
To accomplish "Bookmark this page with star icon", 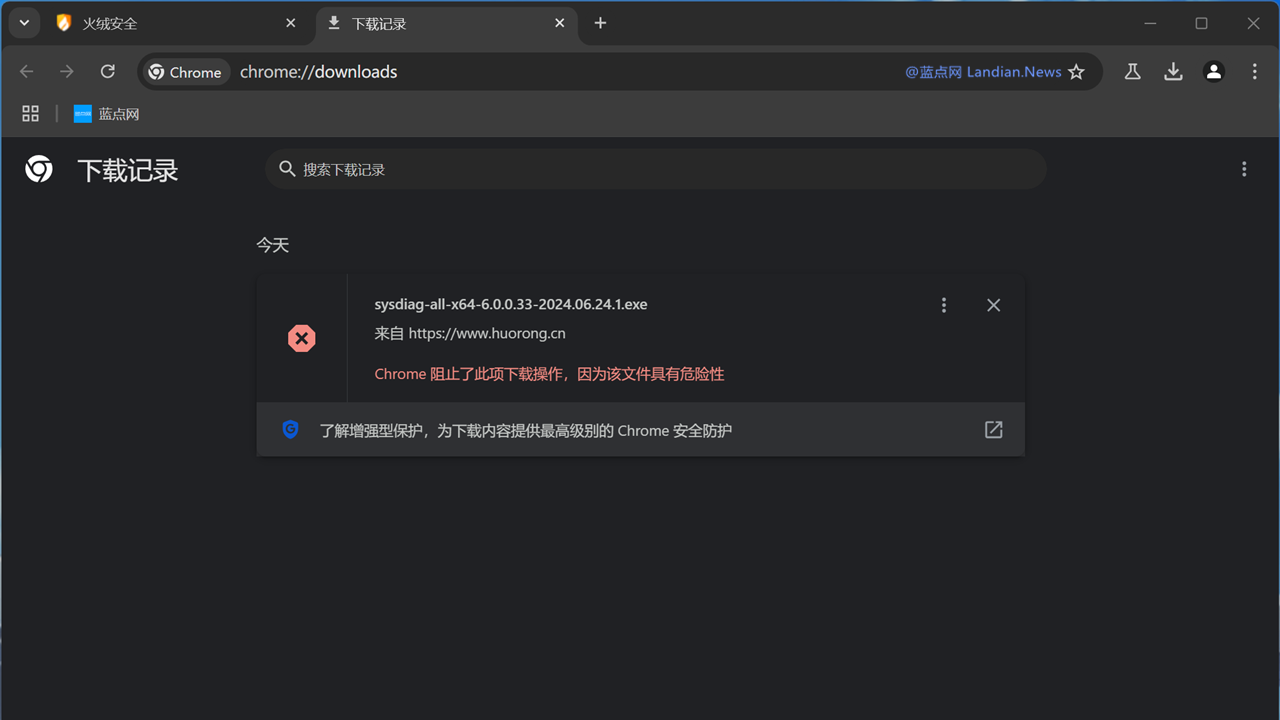I will 1076,72.
